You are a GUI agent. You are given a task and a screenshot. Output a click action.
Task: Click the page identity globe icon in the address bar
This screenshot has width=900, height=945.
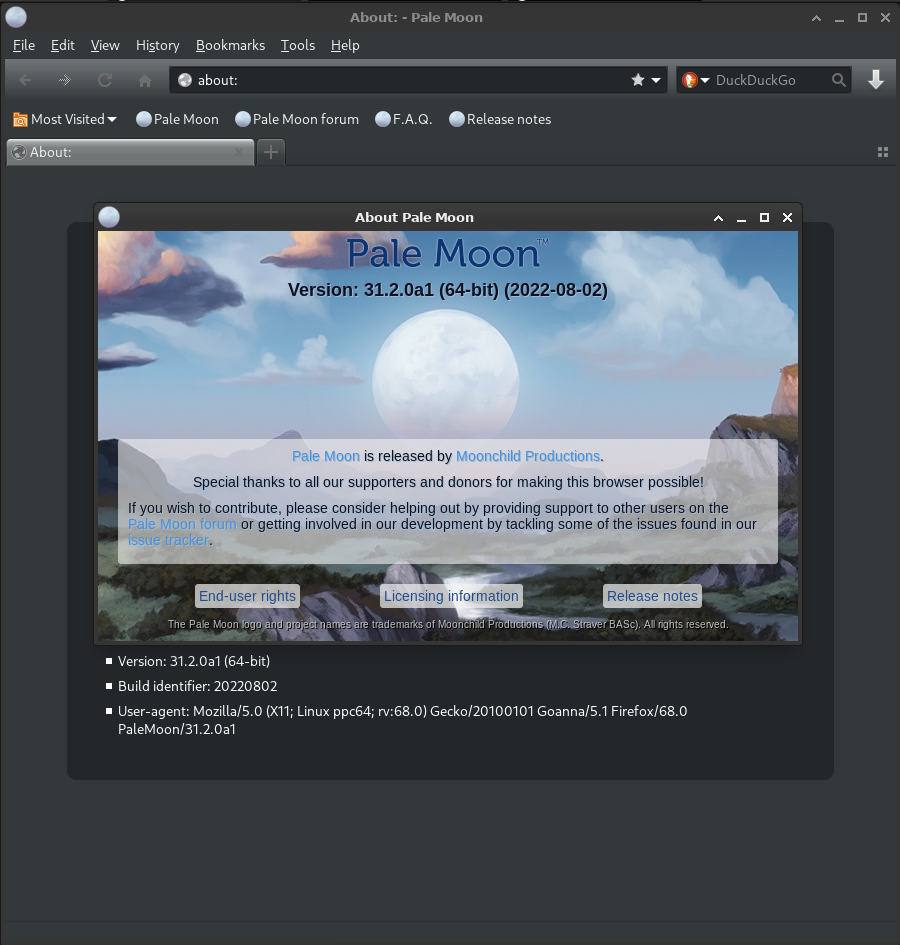pos(185,80)
